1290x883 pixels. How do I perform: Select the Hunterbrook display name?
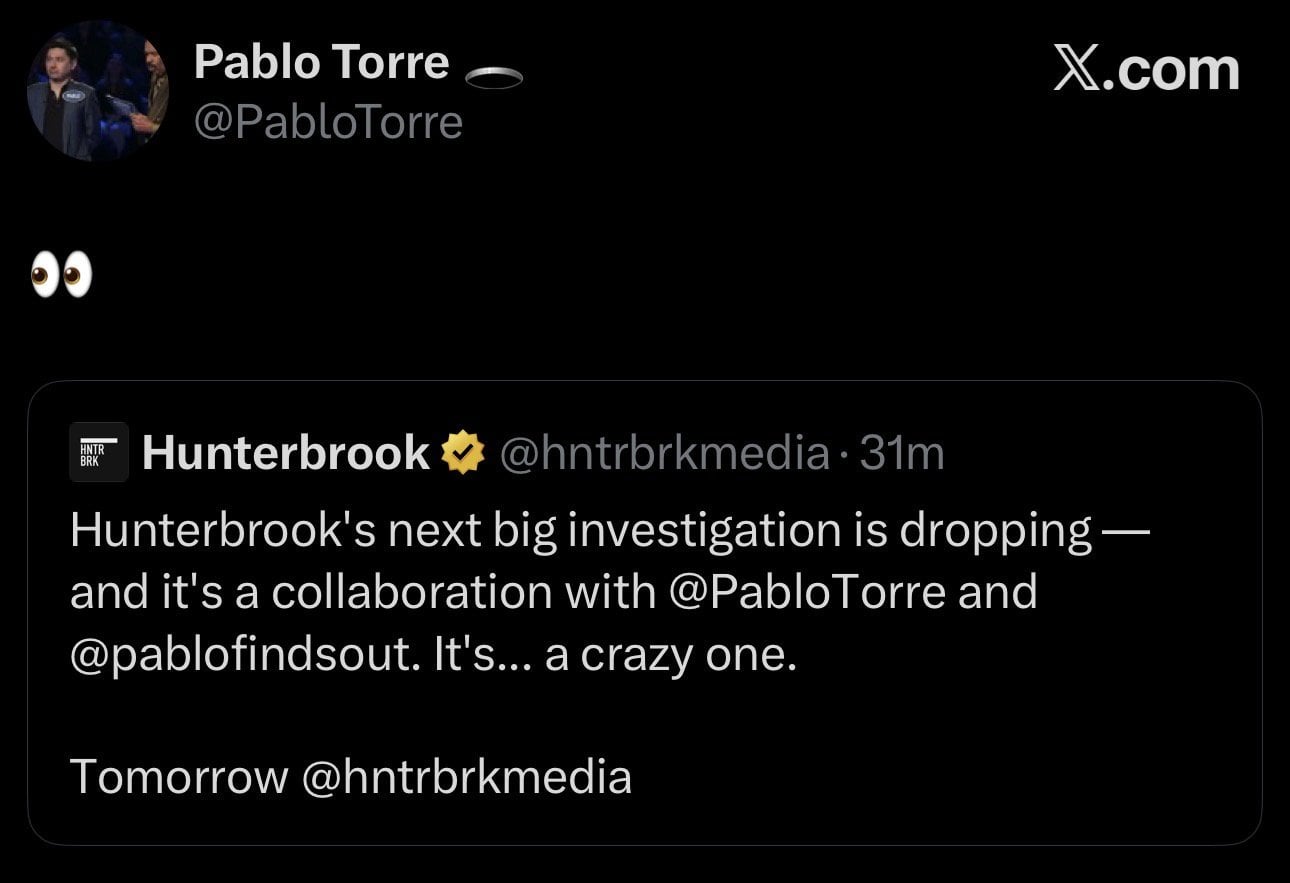tap(285, 451)
